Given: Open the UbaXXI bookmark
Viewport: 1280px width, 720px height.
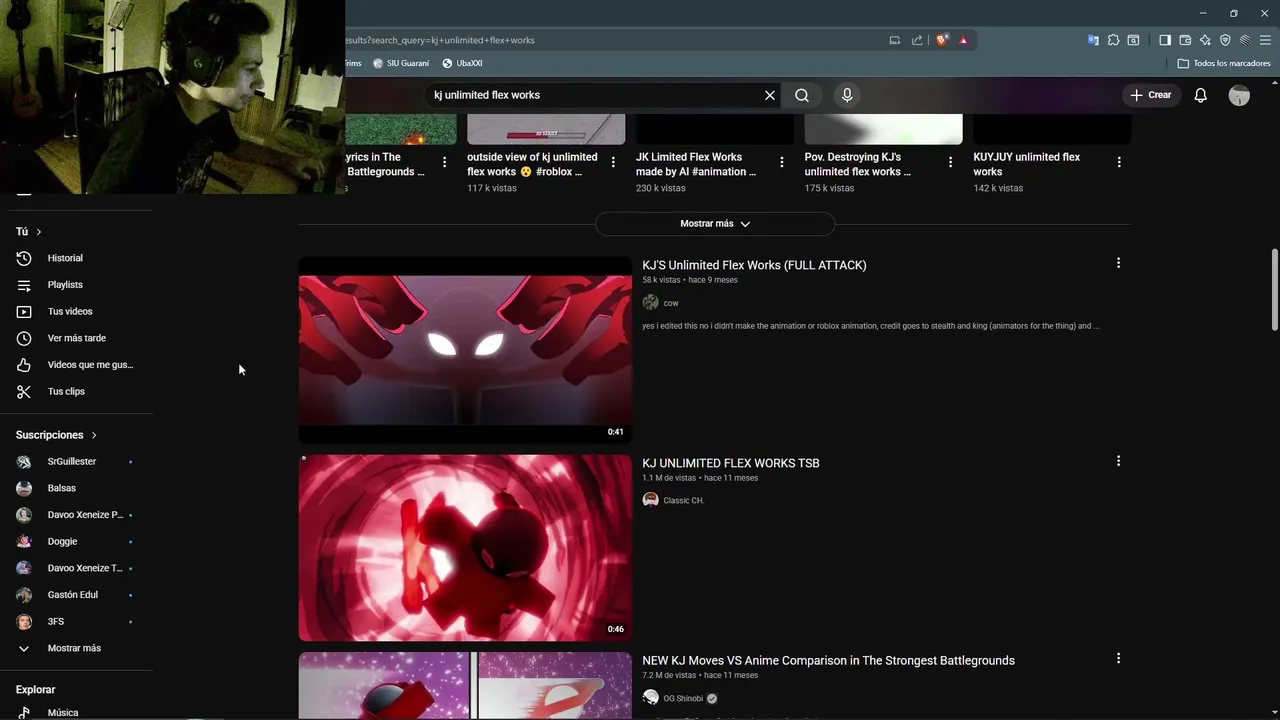Looking at the screenshot, I should [x=462, y=63].
